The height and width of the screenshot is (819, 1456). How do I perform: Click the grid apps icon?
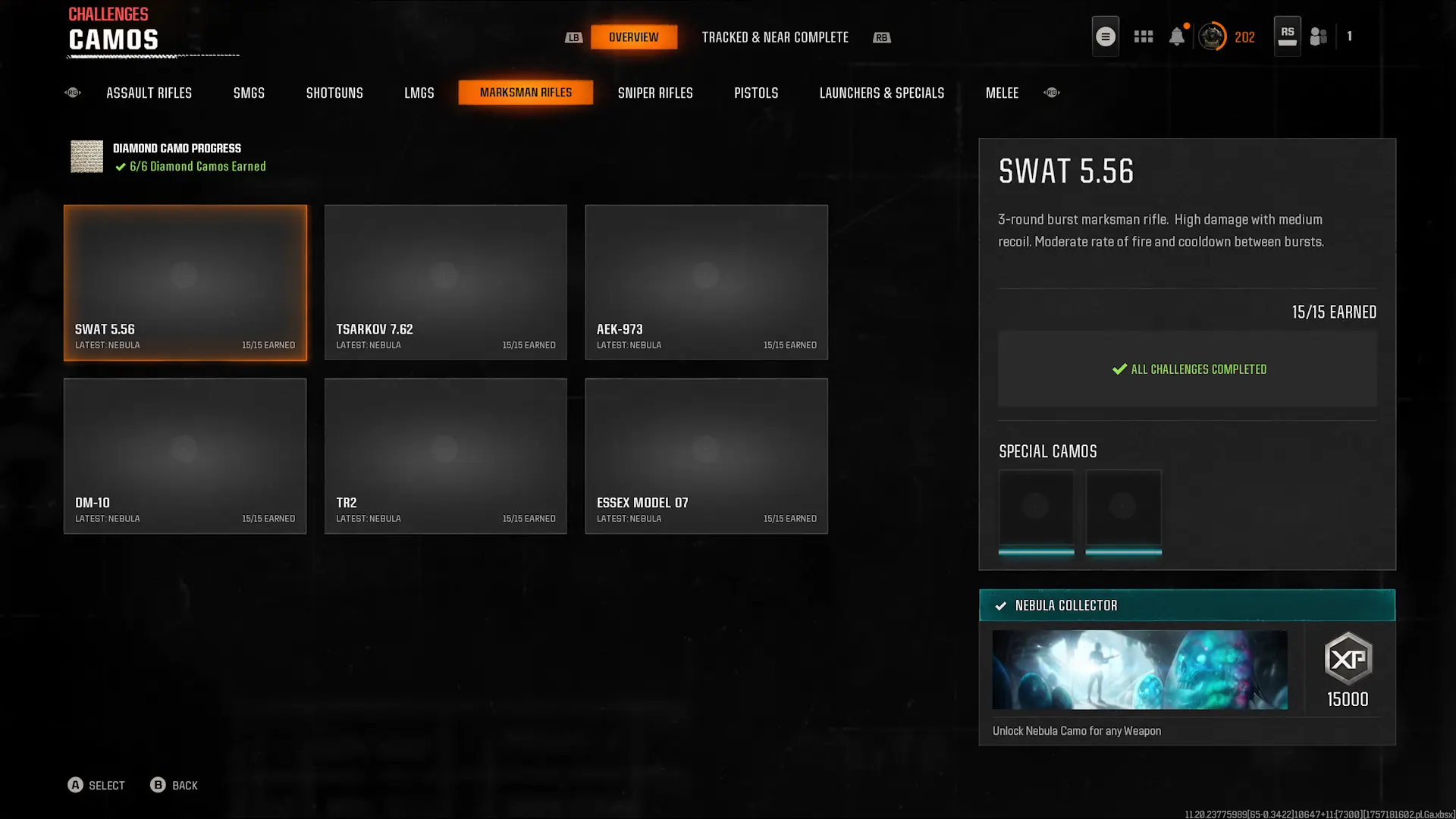click(1144, 36)
